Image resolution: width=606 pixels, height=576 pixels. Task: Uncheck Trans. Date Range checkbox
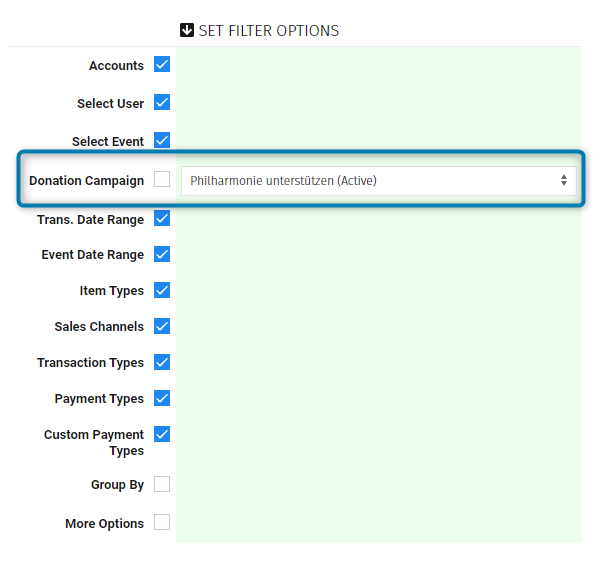162,218
